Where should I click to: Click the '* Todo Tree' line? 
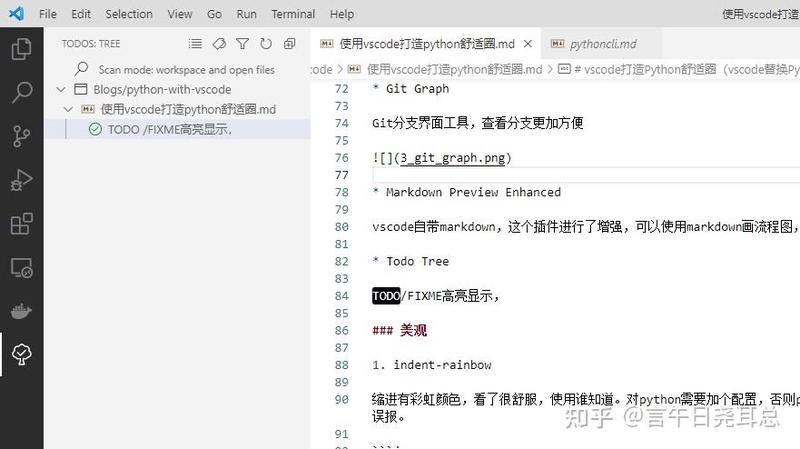click(411, 261)
